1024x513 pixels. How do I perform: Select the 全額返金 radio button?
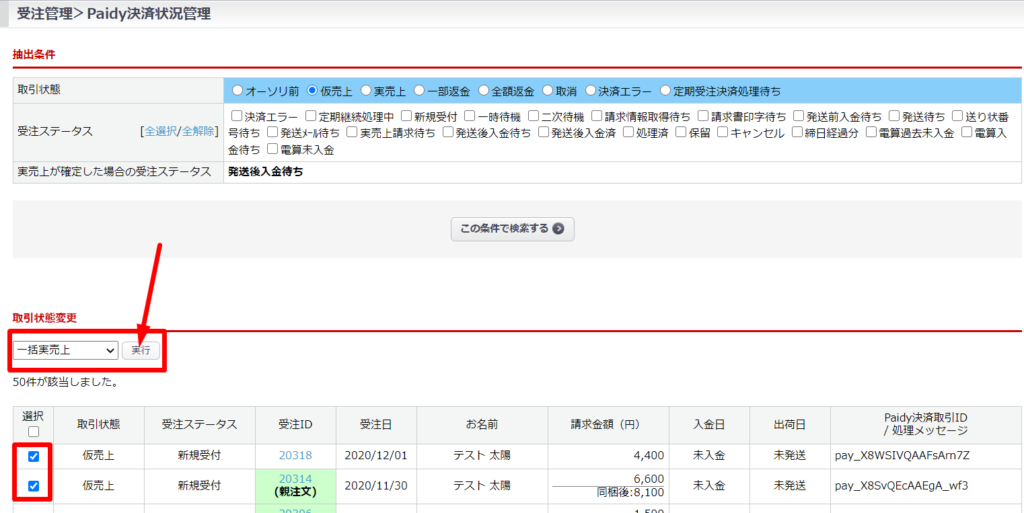(484, 89)
